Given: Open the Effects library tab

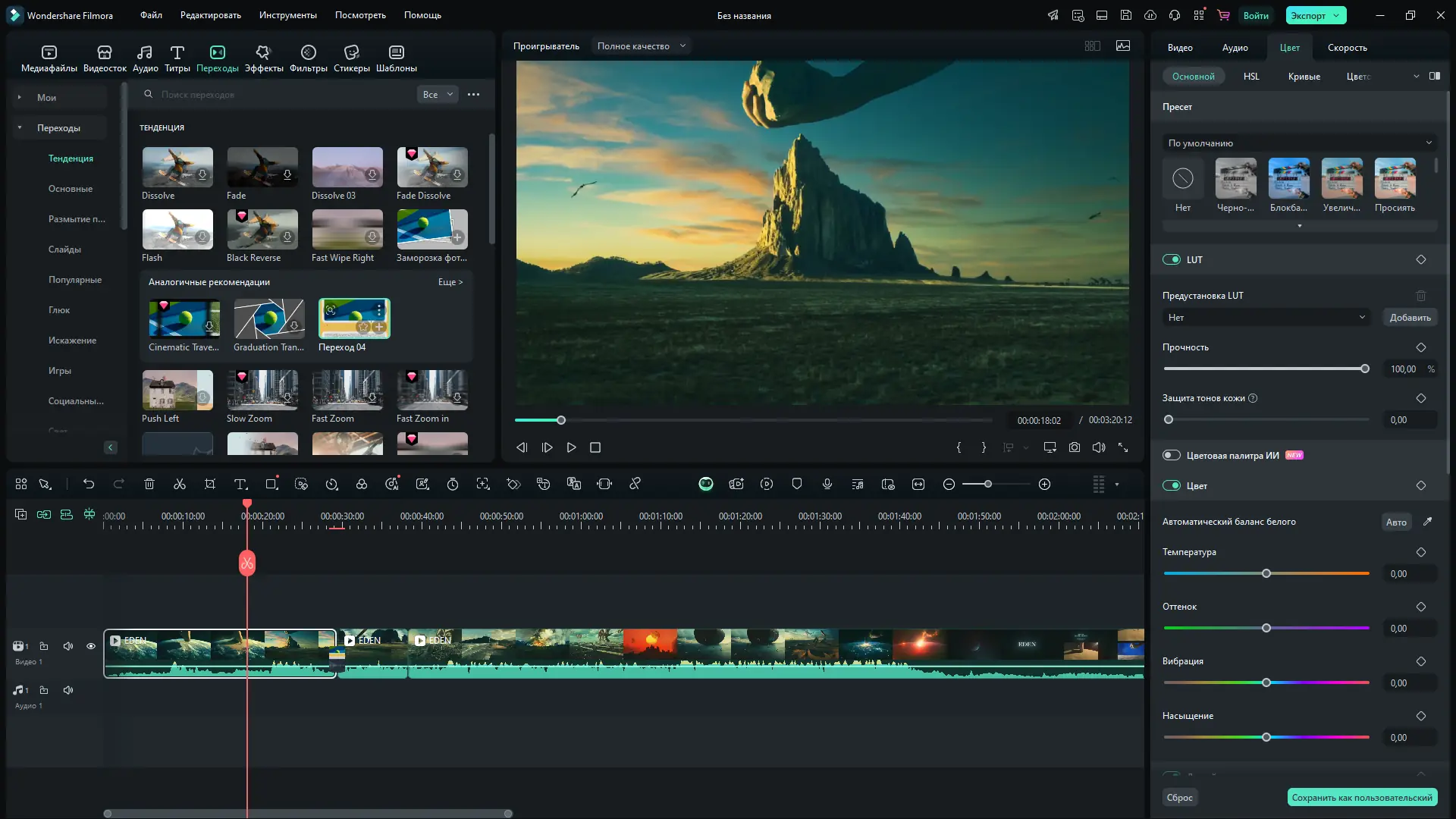Looking at the screenshot, I should click(x=263, y=58).
